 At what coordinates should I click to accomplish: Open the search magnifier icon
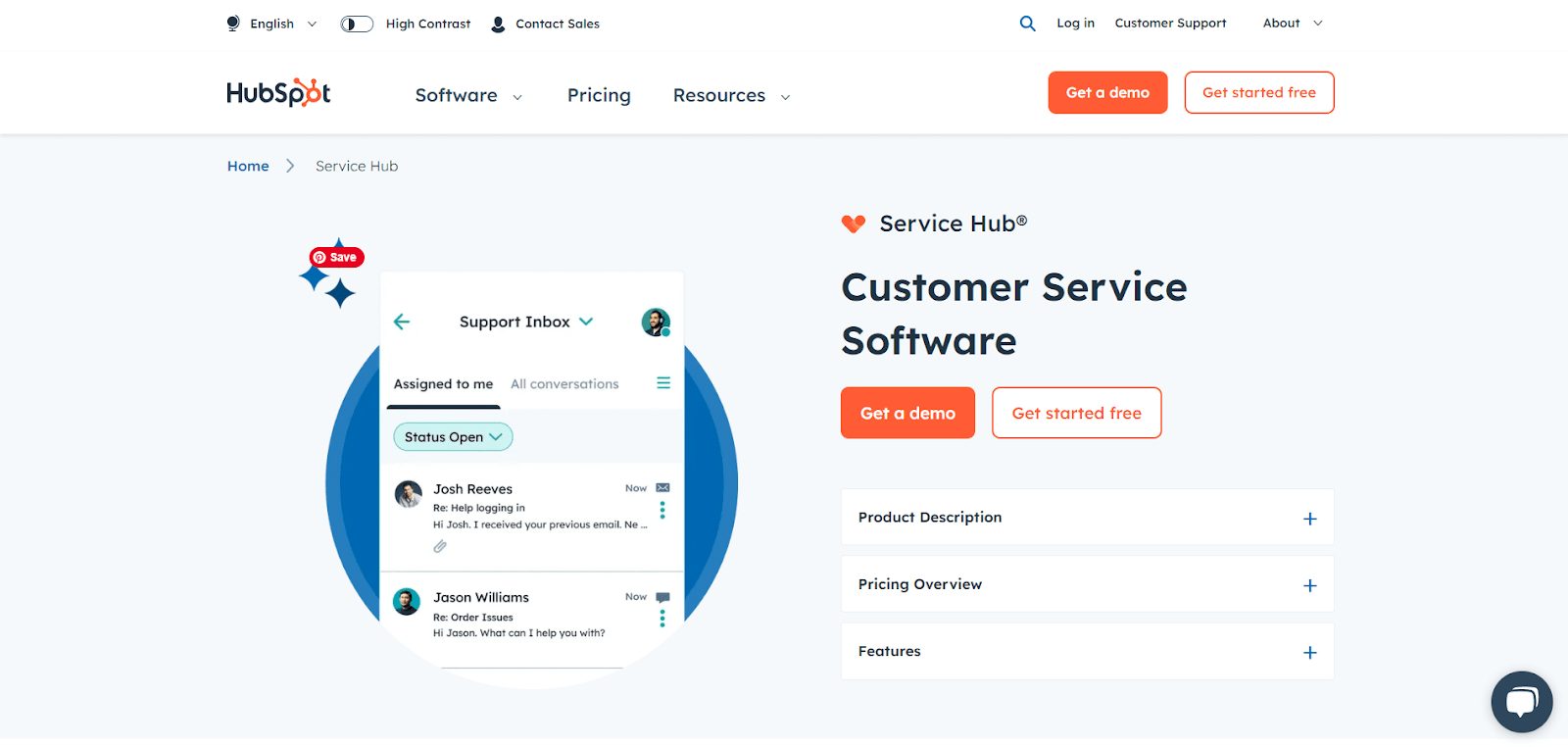click(1027, 24)
